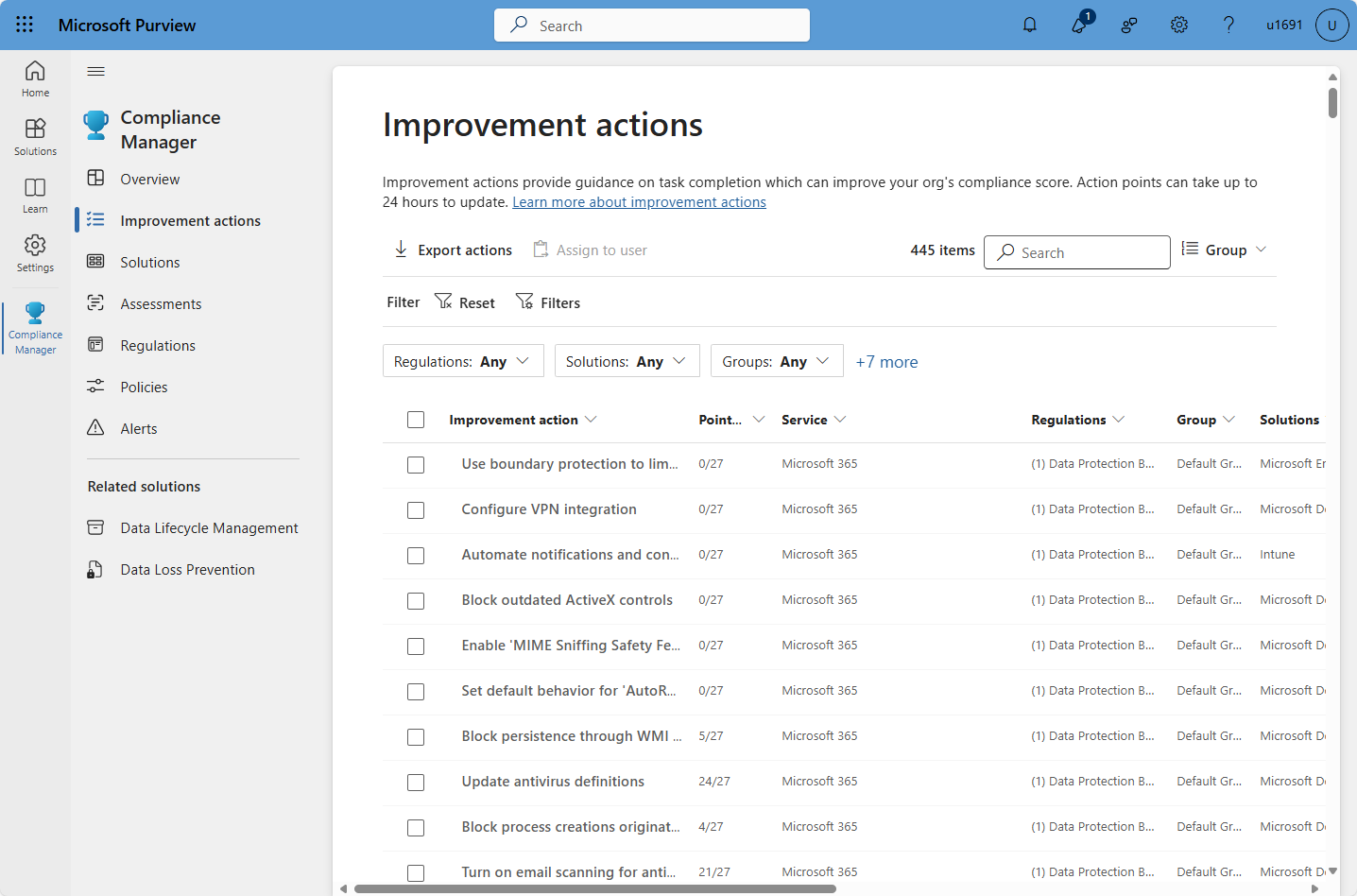The height and width of the screenshot is (896, 1357).
Task: Open the Group by menu
Action: click(x=1224, y=250)
